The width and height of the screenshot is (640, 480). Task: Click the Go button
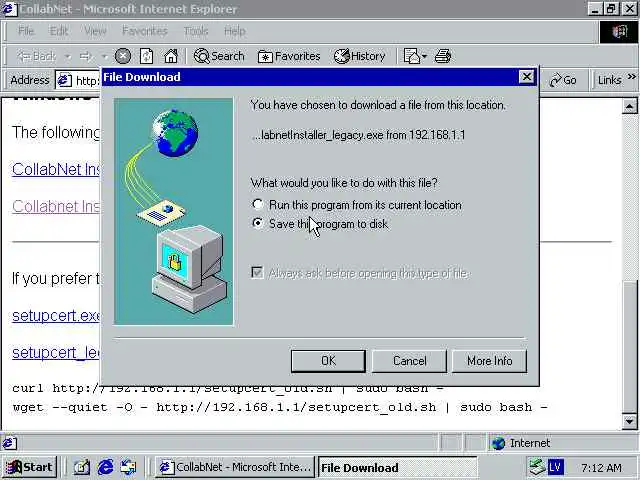pos(563,80)
